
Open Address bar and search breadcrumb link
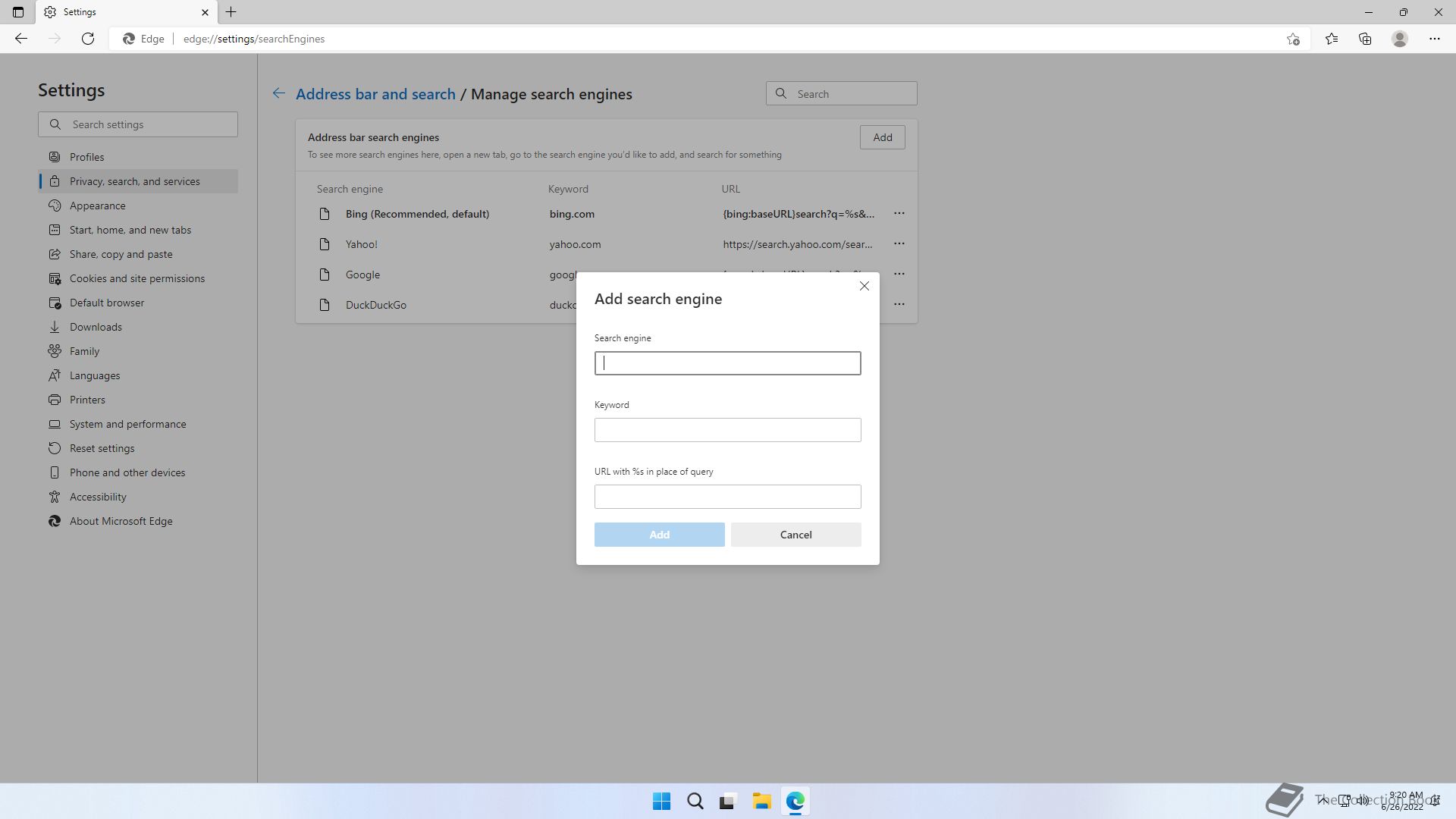[x=375, y=94]
